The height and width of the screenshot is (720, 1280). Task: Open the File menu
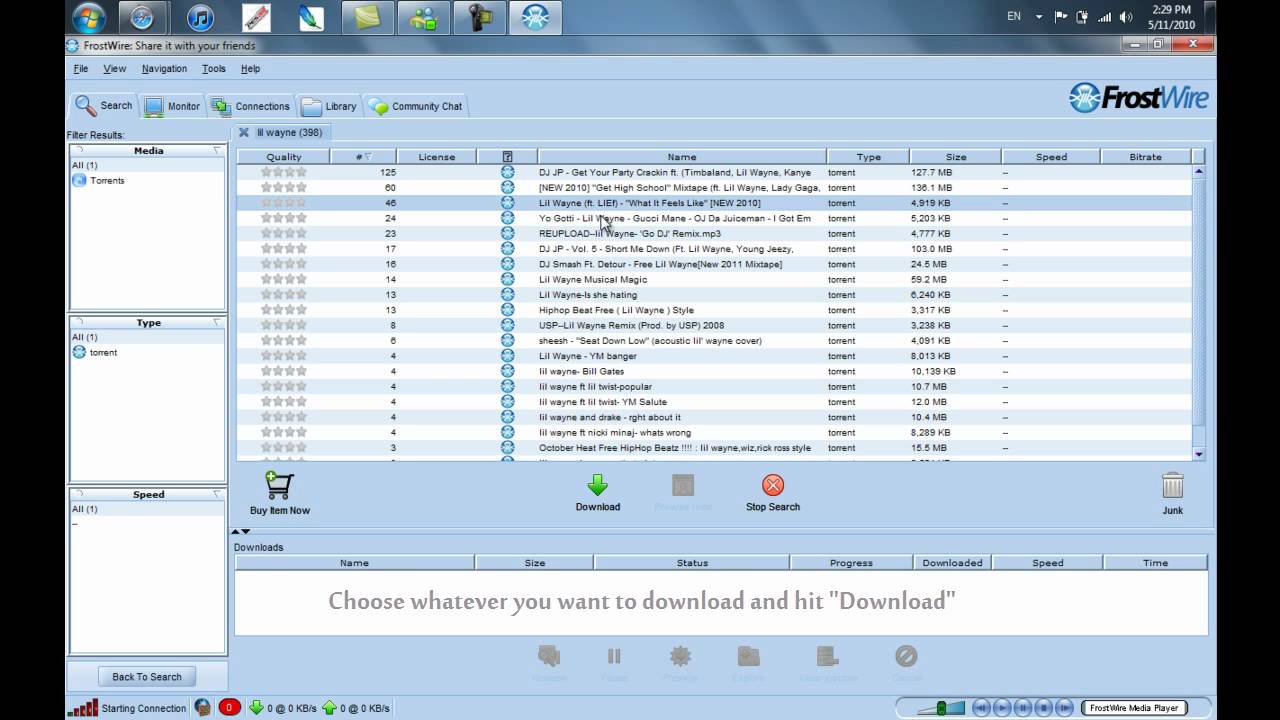[81, 69]
